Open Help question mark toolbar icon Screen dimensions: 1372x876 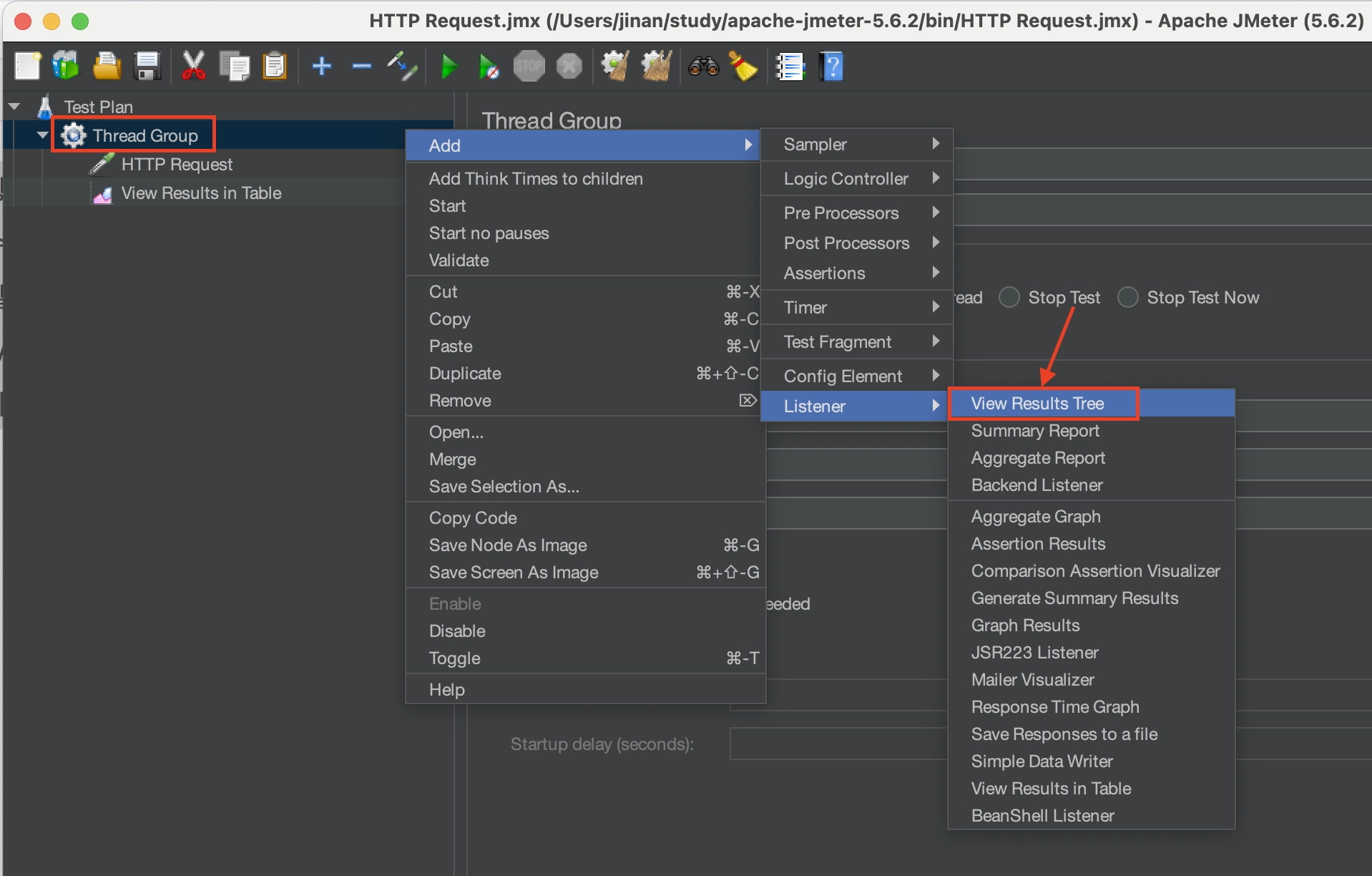(832, 67)
